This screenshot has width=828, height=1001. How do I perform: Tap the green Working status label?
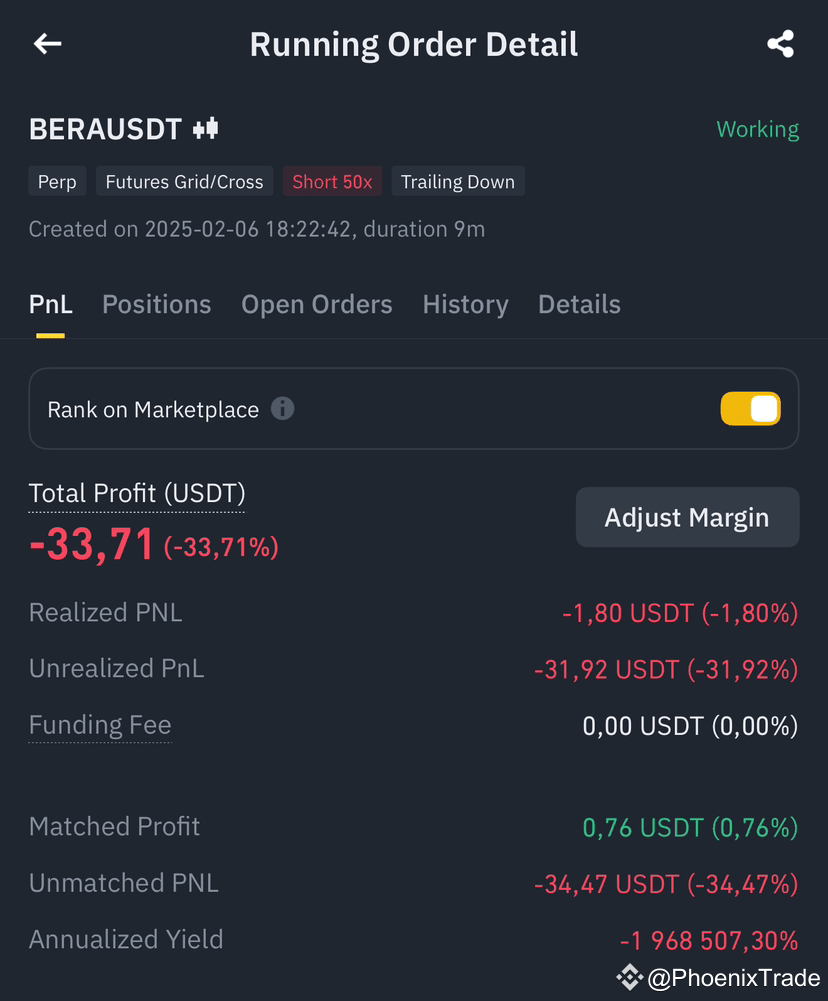(757, 130)
